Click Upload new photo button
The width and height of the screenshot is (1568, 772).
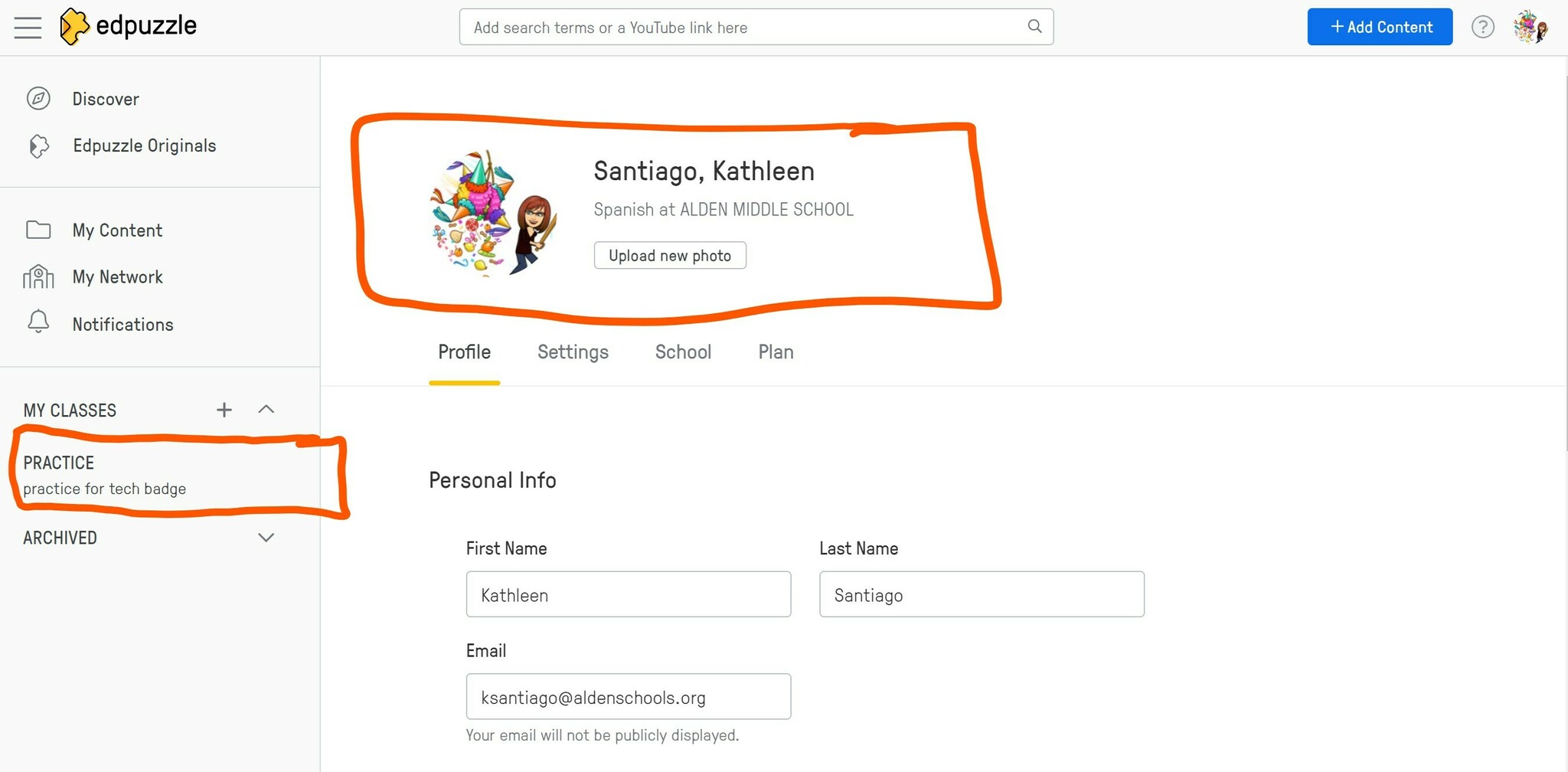pos(670,256)
